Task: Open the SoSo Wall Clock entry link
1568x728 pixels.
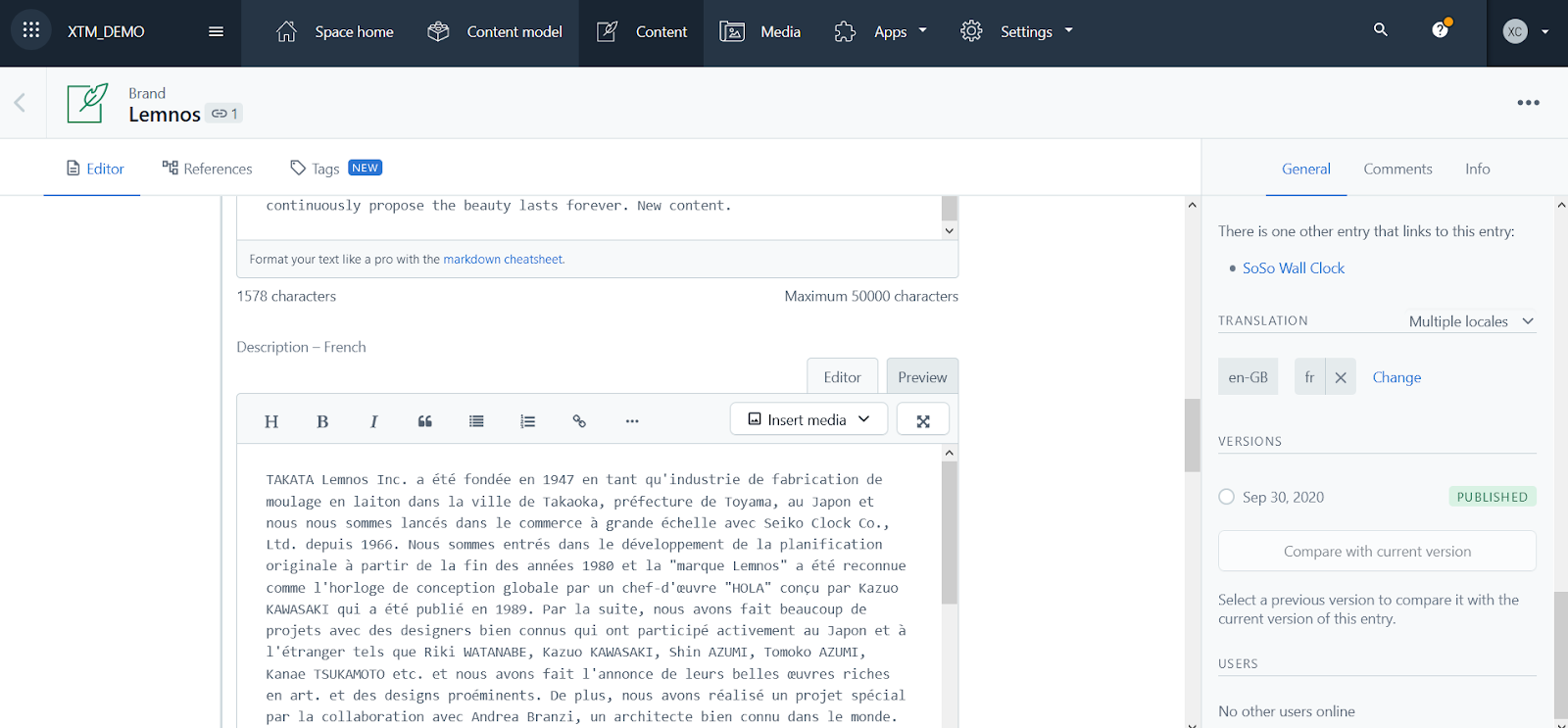Action: 1293,268
